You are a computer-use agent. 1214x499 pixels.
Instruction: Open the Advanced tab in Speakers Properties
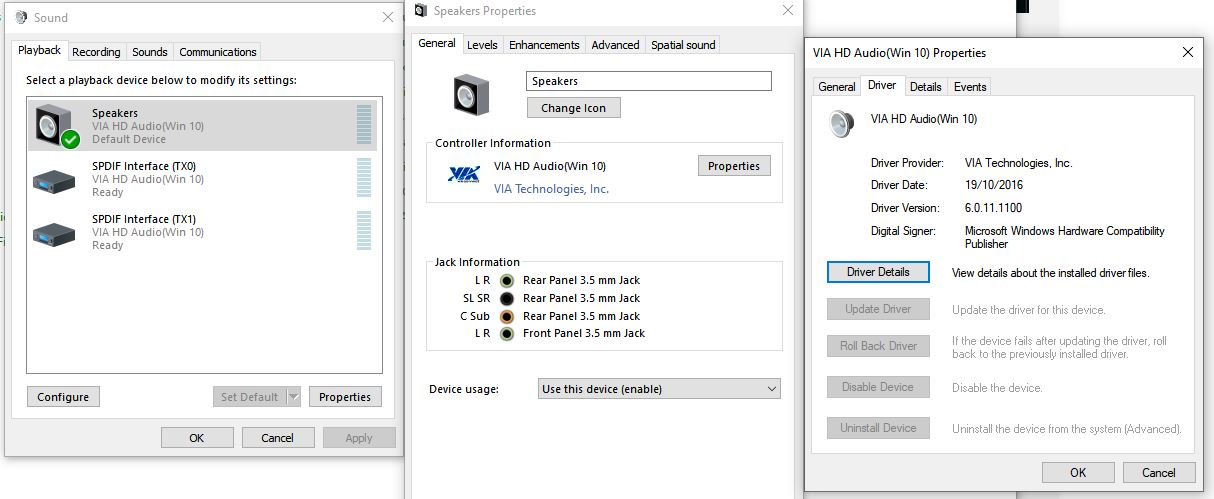coord(615,45)
